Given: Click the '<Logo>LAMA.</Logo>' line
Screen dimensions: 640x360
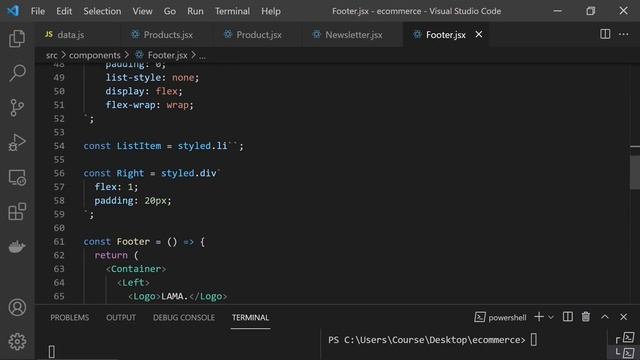Looking at the screenshot, I should pyautogui.click(x=178, y=296).
